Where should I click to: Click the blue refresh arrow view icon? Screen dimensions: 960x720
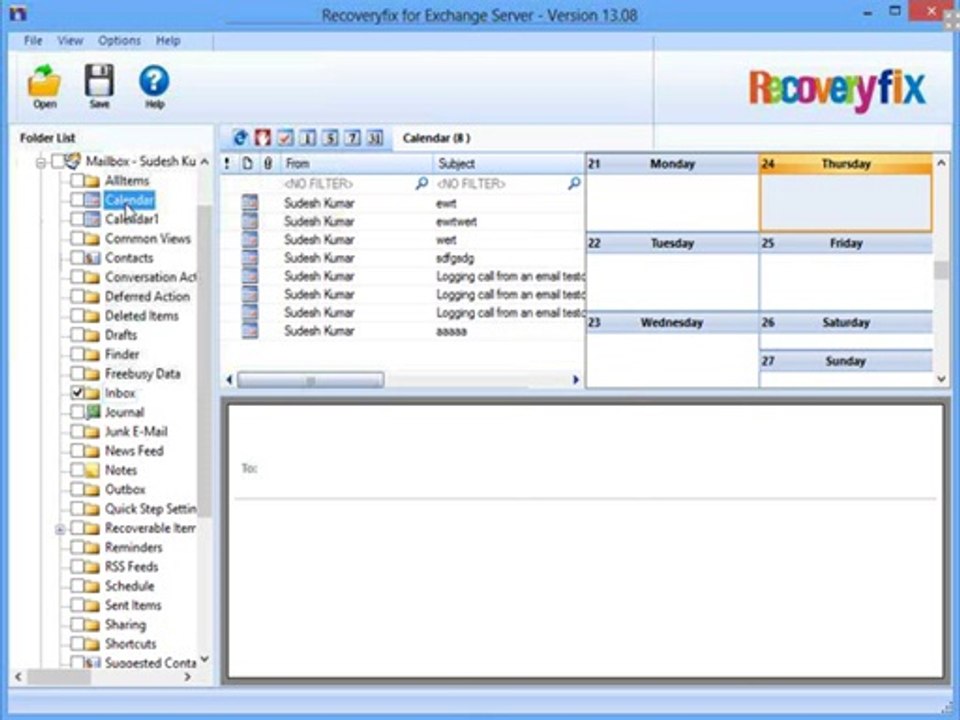241,138
